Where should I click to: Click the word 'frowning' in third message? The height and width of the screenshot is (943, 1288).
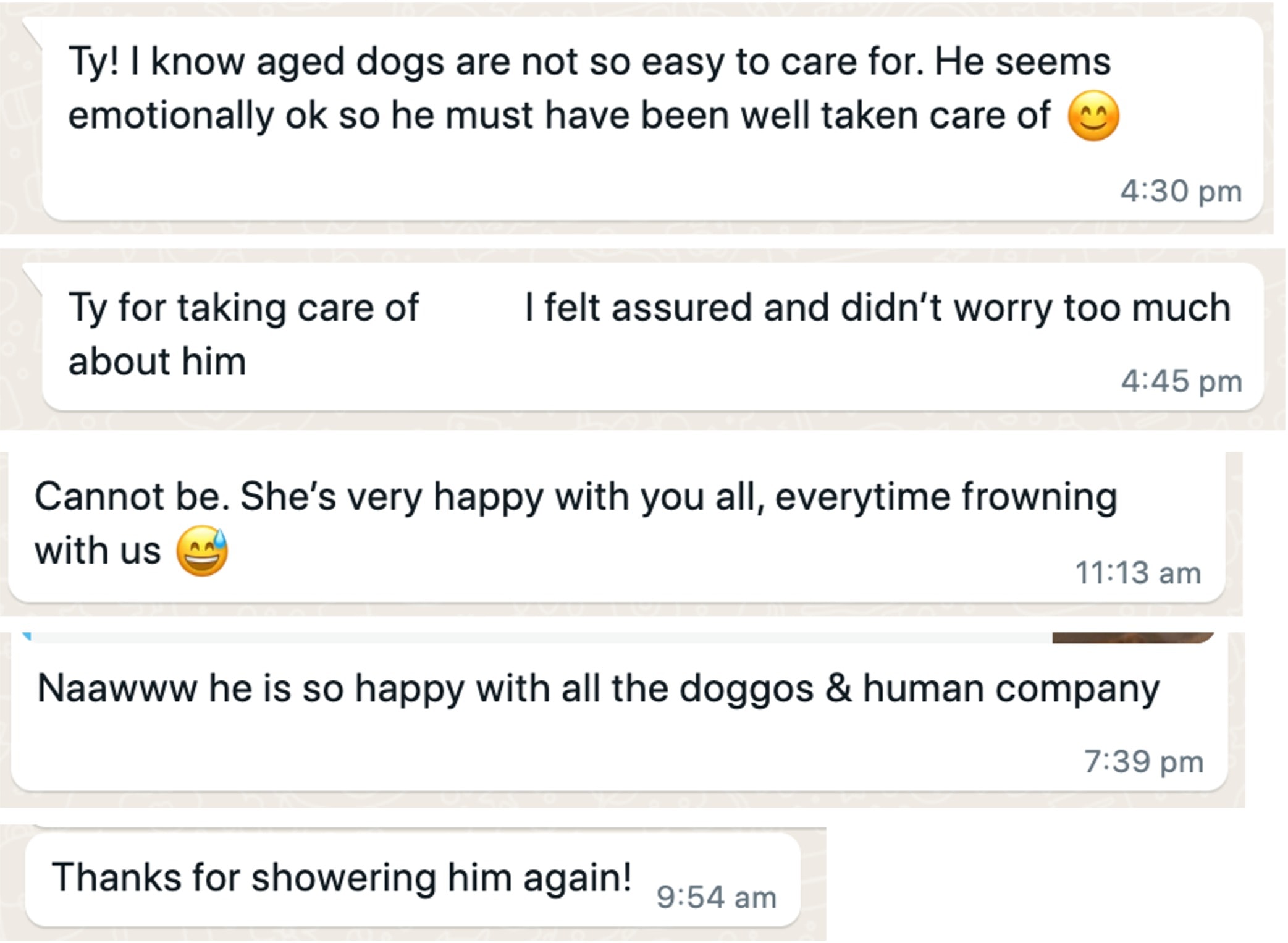pos(1039,497)
